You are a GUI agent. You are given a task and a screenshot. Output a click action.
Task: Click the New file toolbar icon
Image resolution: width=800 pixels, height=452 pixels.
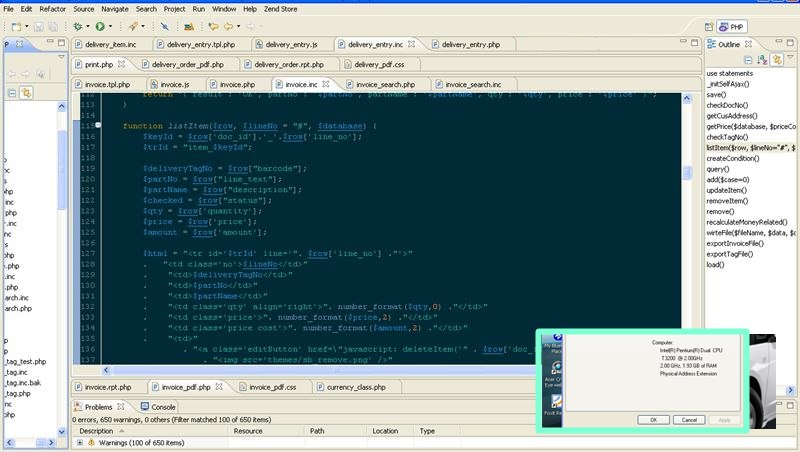pyautogui.click(x=16, y=27)
